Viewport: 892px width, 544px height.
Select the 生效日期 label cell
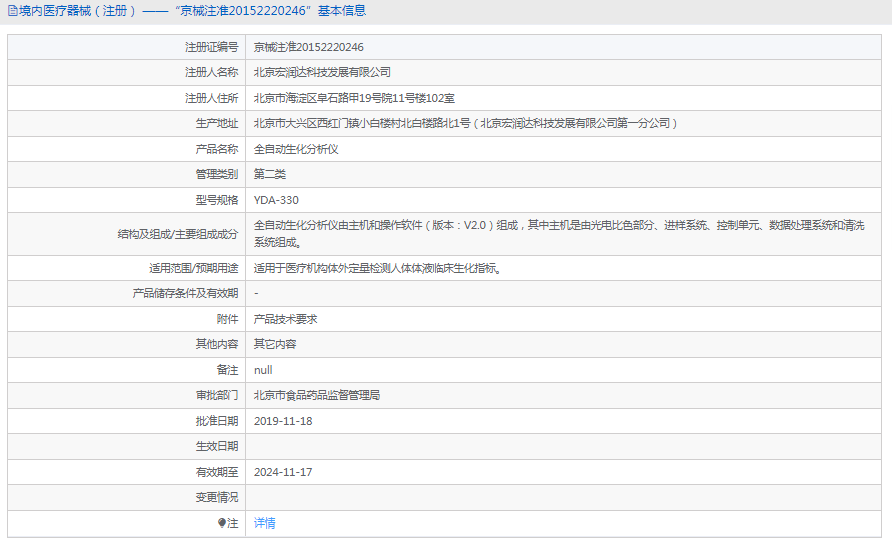point(126,447)
